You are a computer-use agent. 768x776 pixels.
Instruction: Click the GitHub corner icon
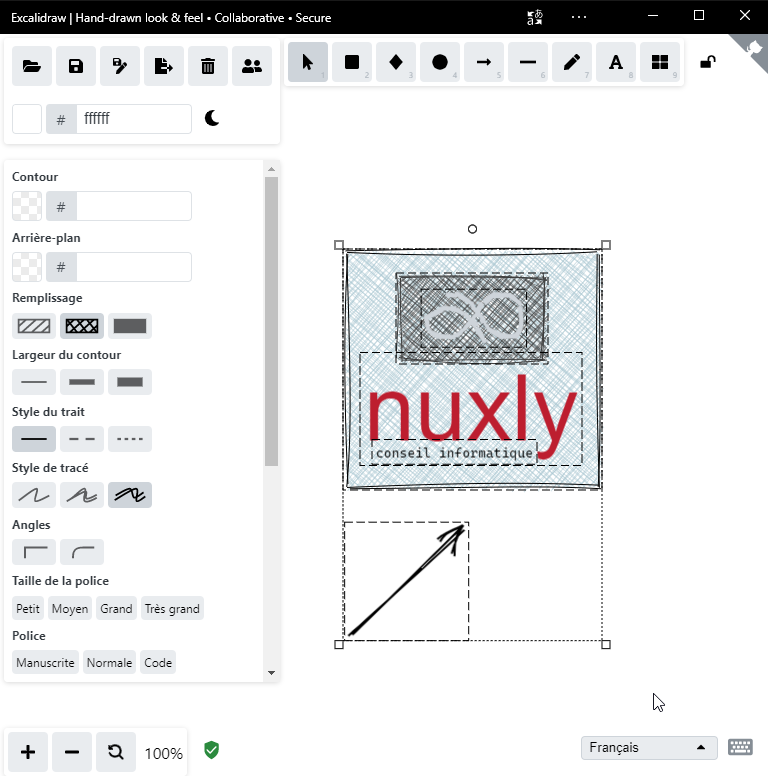[x=753, y=49]
